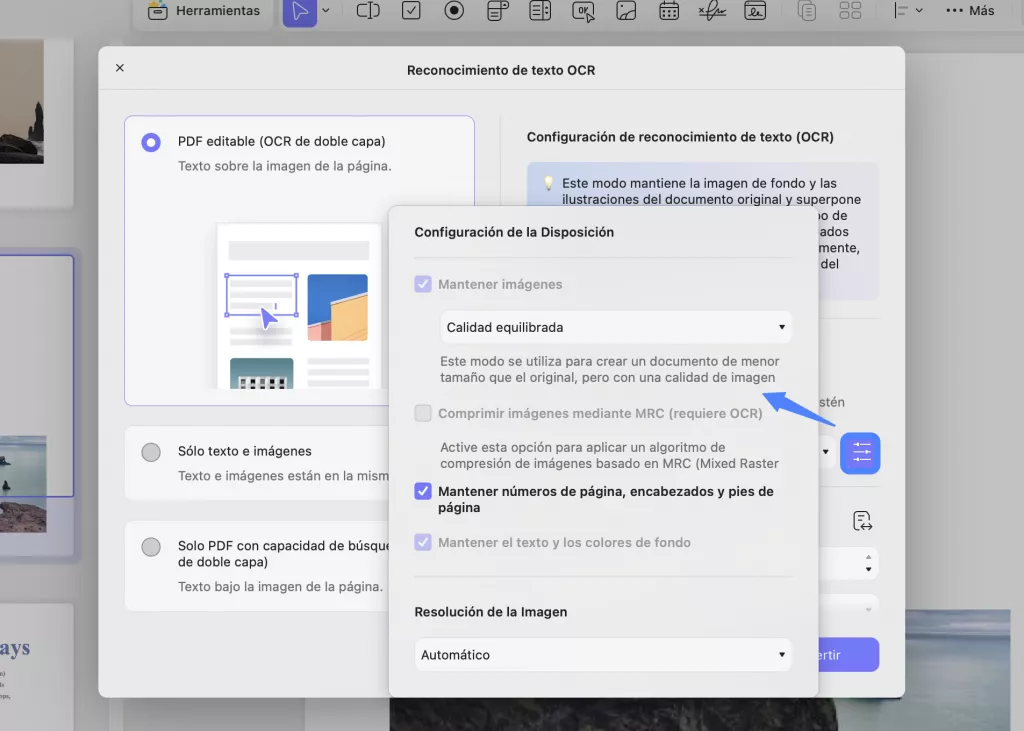Select the arrow pointer tool
The width and height of the screenshot is (1024, 731).
coord(300,11)
